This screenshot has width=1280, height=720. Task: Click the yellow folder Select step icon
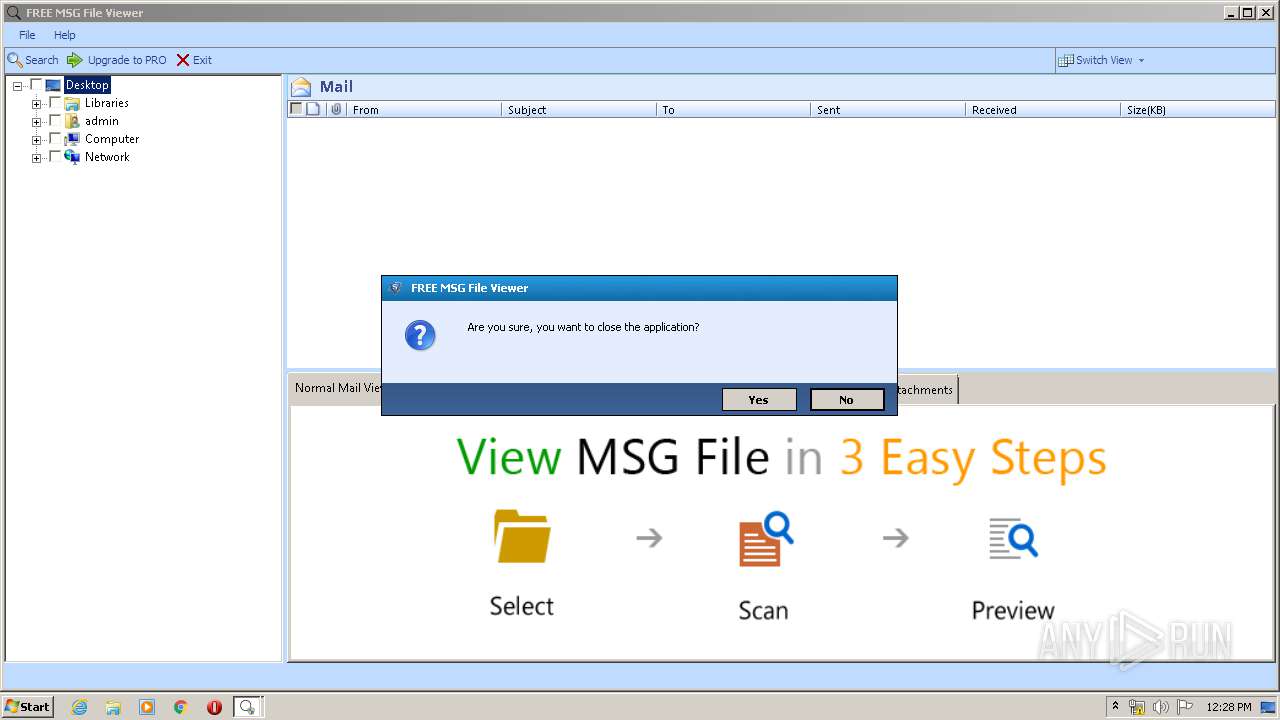[x=522, y=536]
